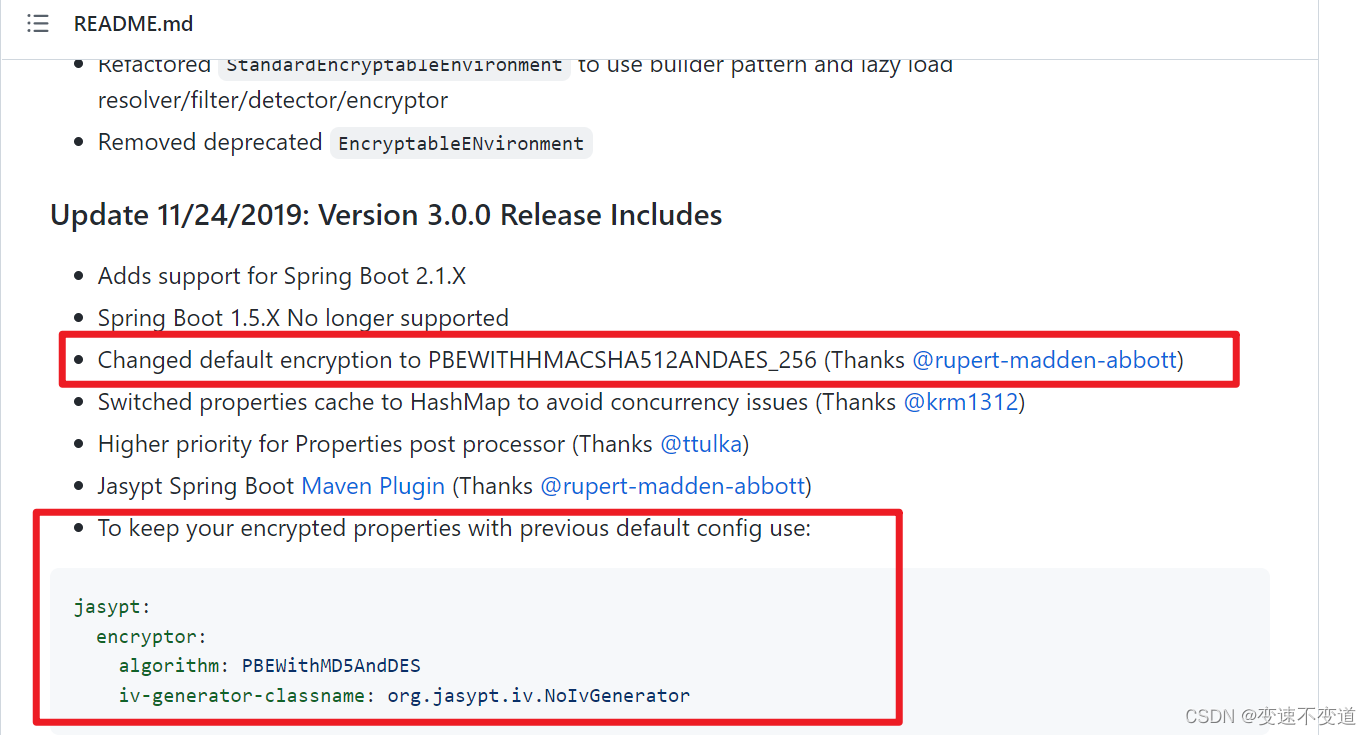The height and width of the screenshot is (735, 1371).
Task: Open @rupert-madden-abbott profile from encryption bullet
Action: tap(1044, 360)
